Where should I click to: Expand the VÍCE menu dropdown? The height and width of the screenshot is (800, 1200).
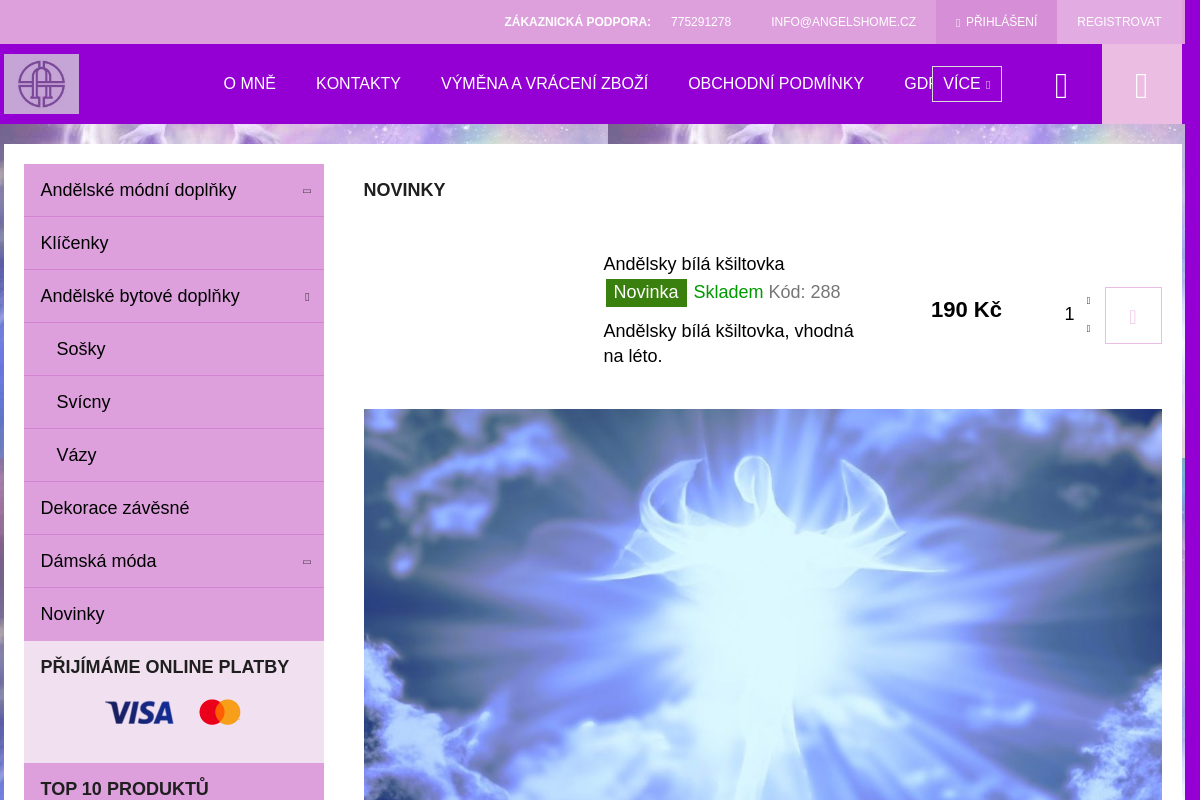966,84
